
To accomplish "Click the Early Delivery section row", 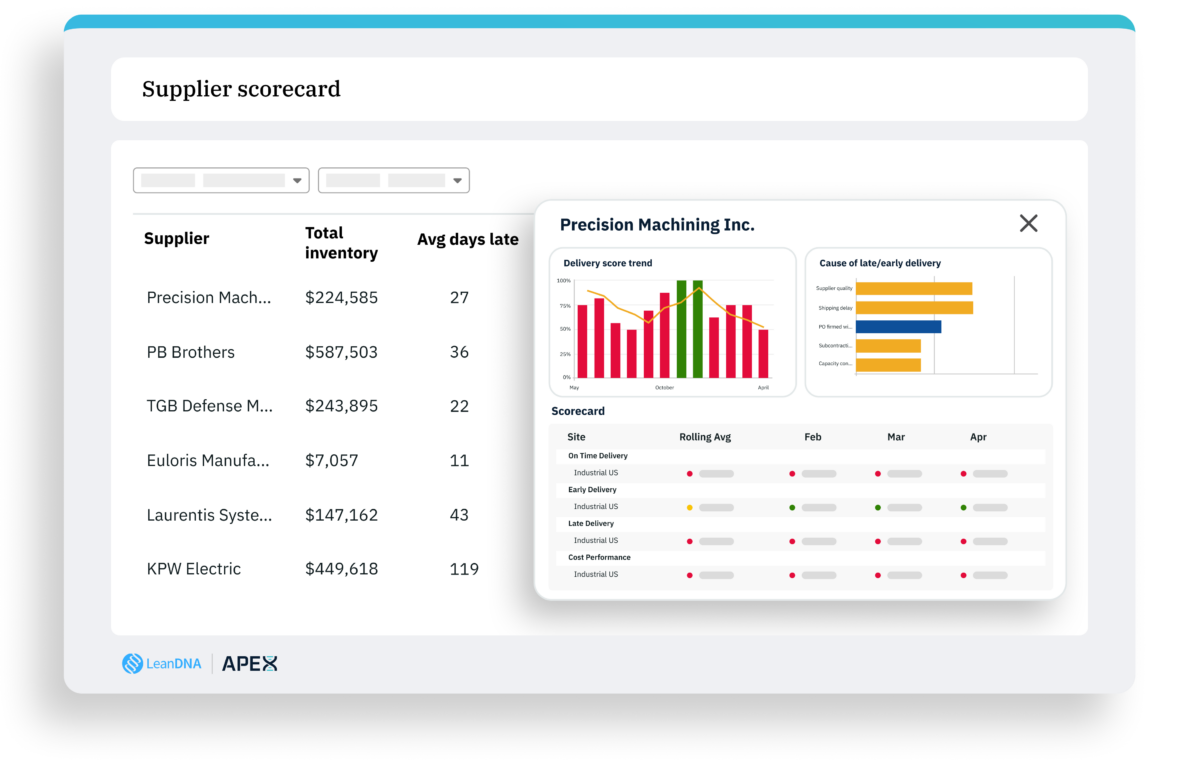I will (x=800, y=490).
